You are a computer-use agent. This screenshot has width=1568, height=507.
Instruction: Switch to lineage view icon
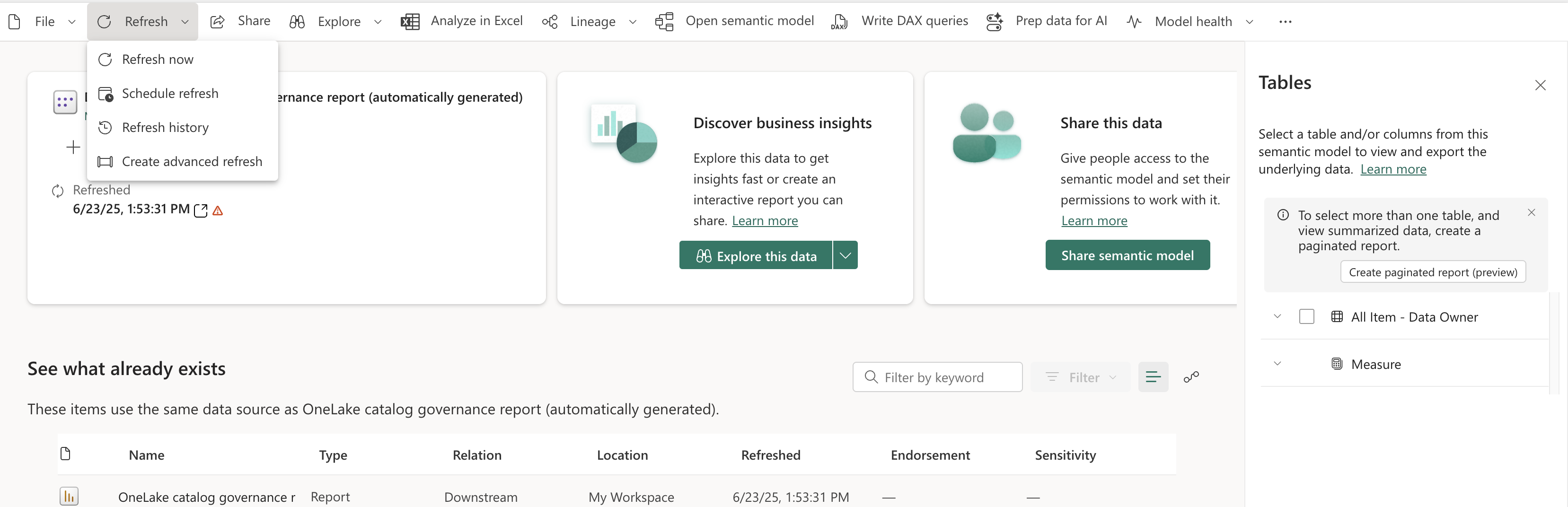1191,377
